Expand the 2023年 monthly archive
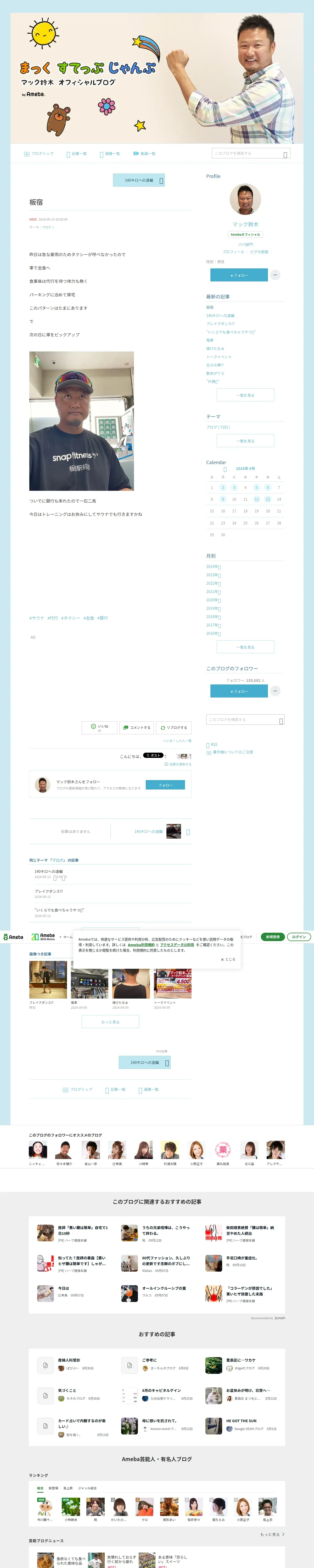314x1568 pixels. pos(214,575)
